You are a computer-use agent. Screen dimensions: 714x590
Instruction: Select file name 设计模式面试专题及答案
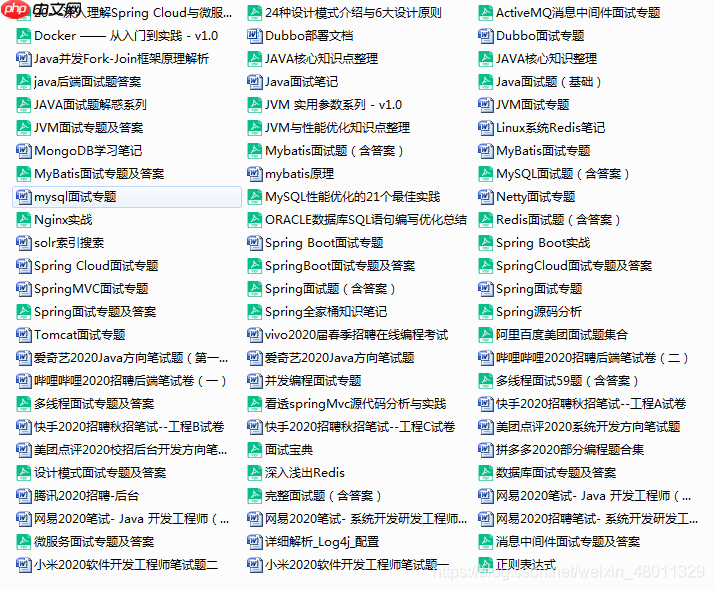[x=100, y=473]
